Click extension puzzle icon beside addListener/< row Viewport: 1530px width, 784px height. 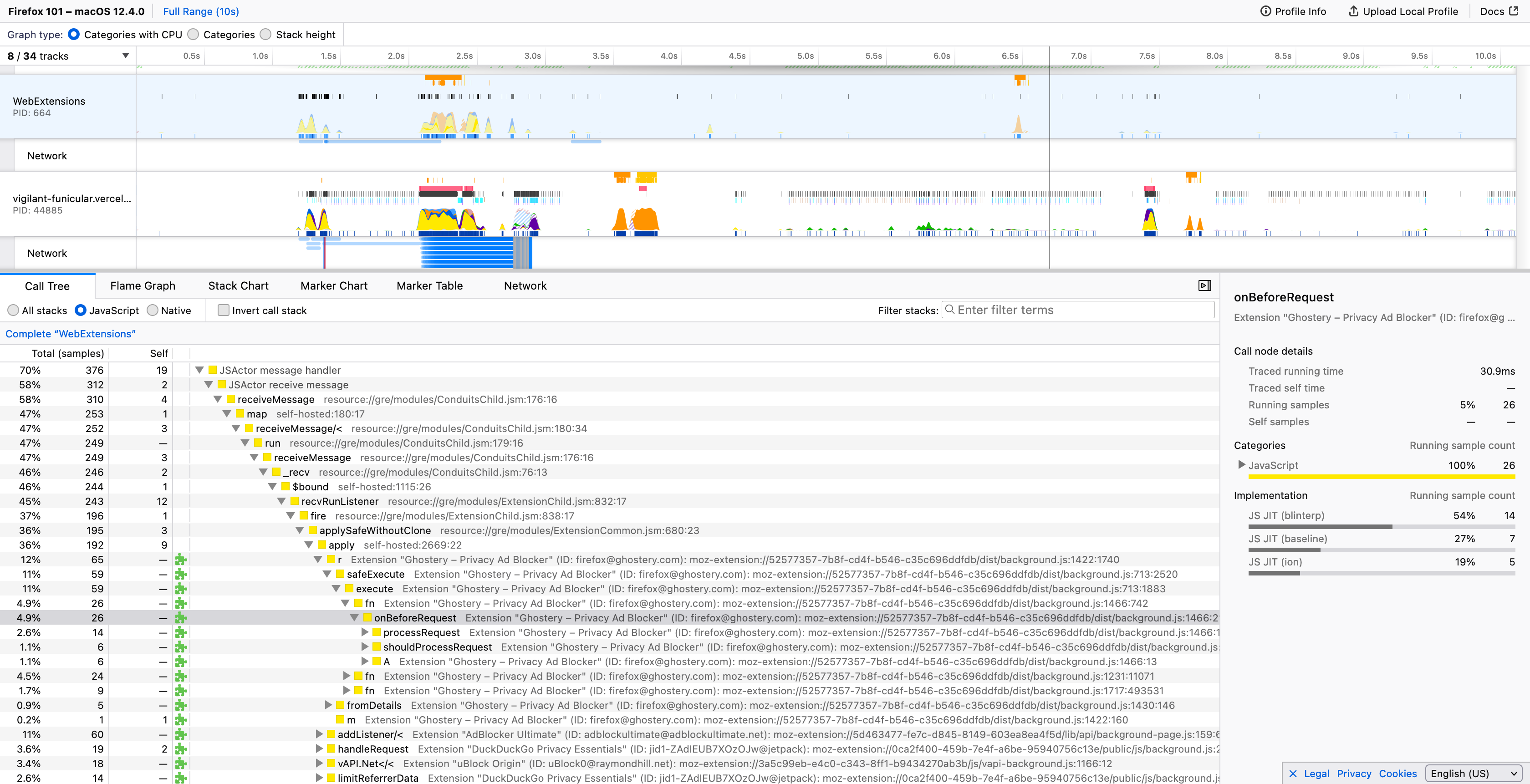(x=181, y=735)
